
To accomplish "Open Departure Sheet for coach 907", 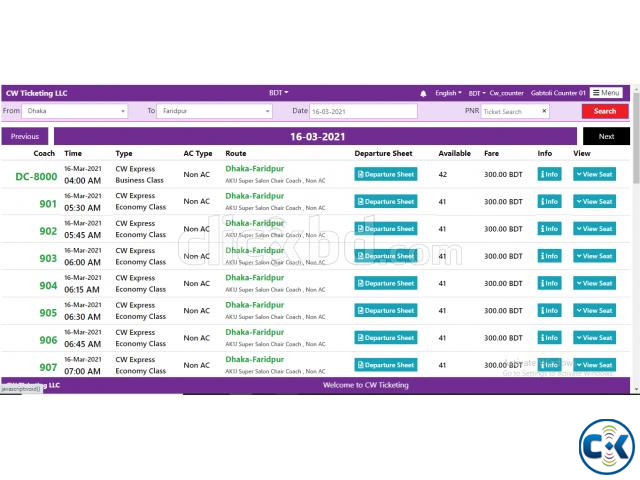I will point(386,365).
